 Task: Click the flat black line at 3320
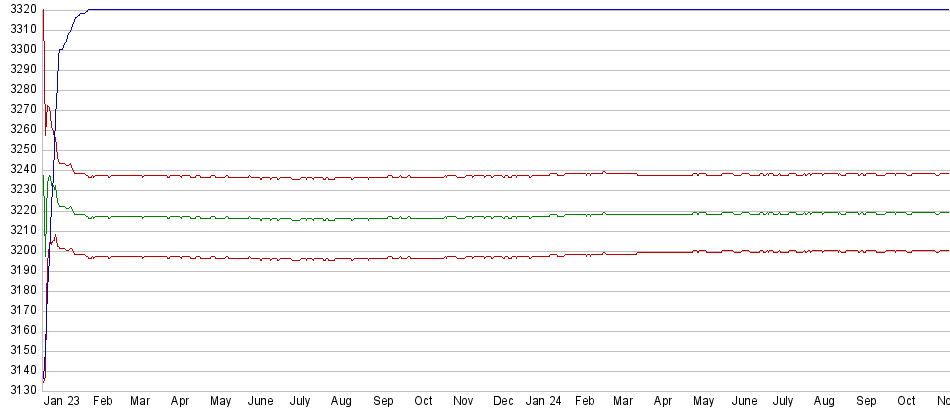500,10
